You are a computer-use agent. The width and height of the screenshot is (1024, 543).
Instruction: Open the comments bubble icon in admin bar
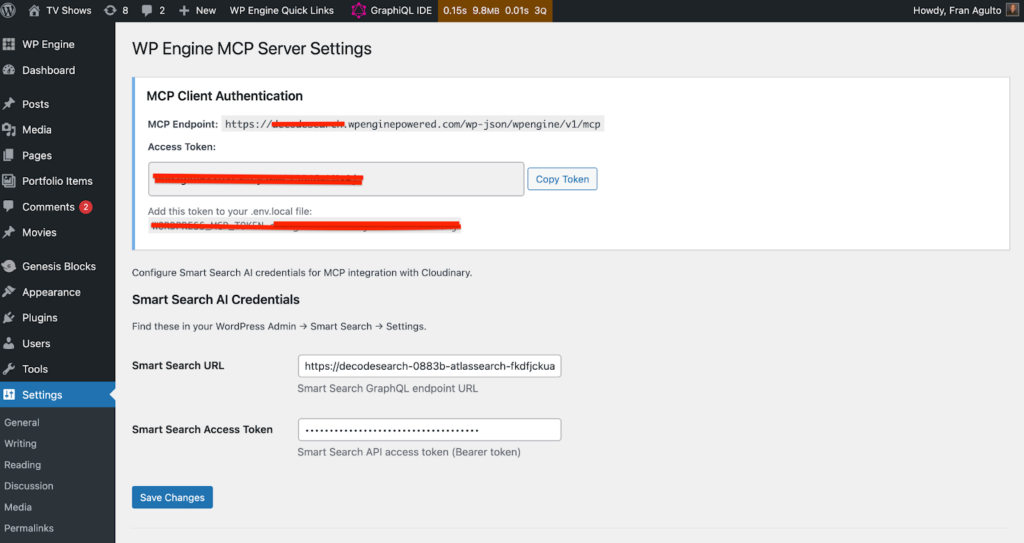coord(147,10)
